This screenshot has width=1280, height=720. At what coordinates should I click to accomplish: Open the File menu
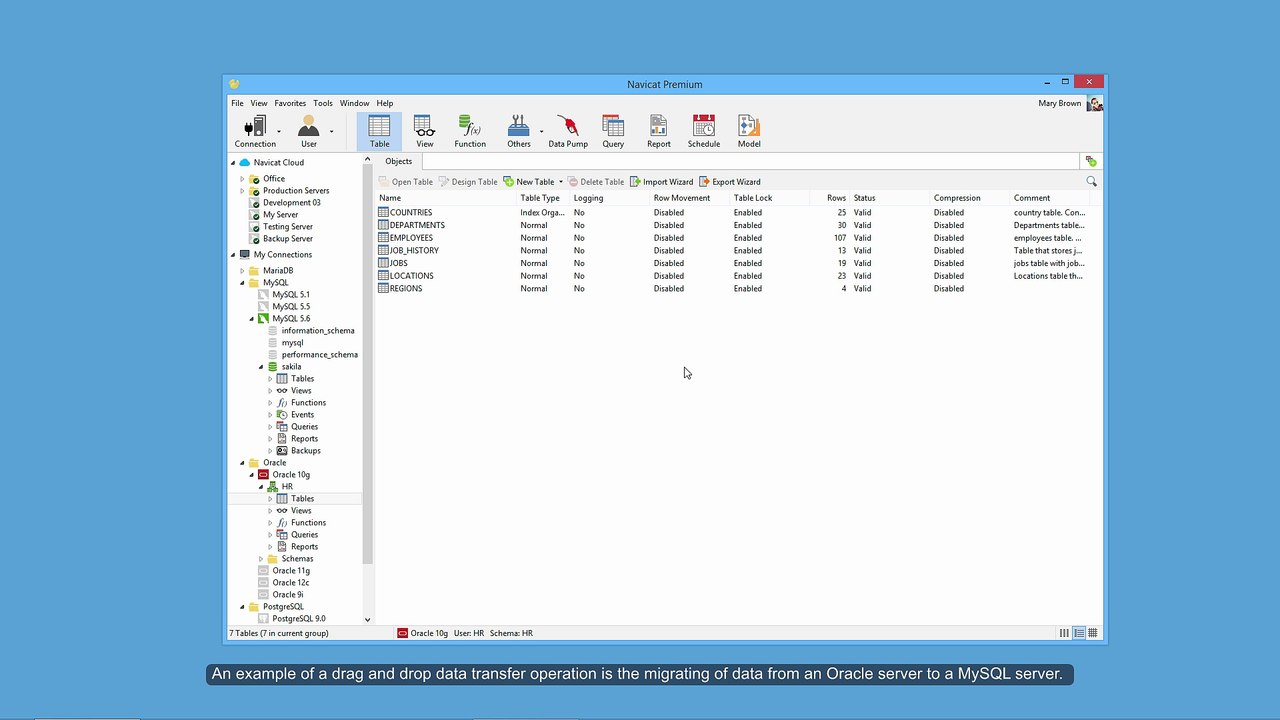tap(237, 103)
